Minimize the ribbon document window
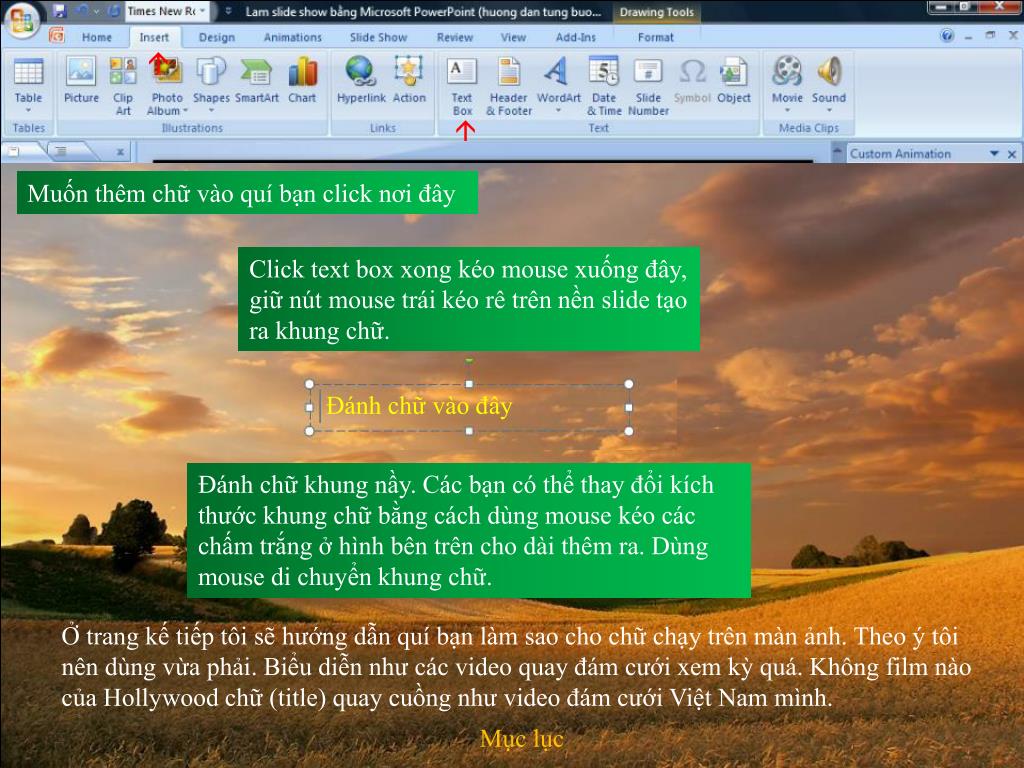Image resolution: width=1024 pixels, height=768 pixels. [x=968, y=37]
